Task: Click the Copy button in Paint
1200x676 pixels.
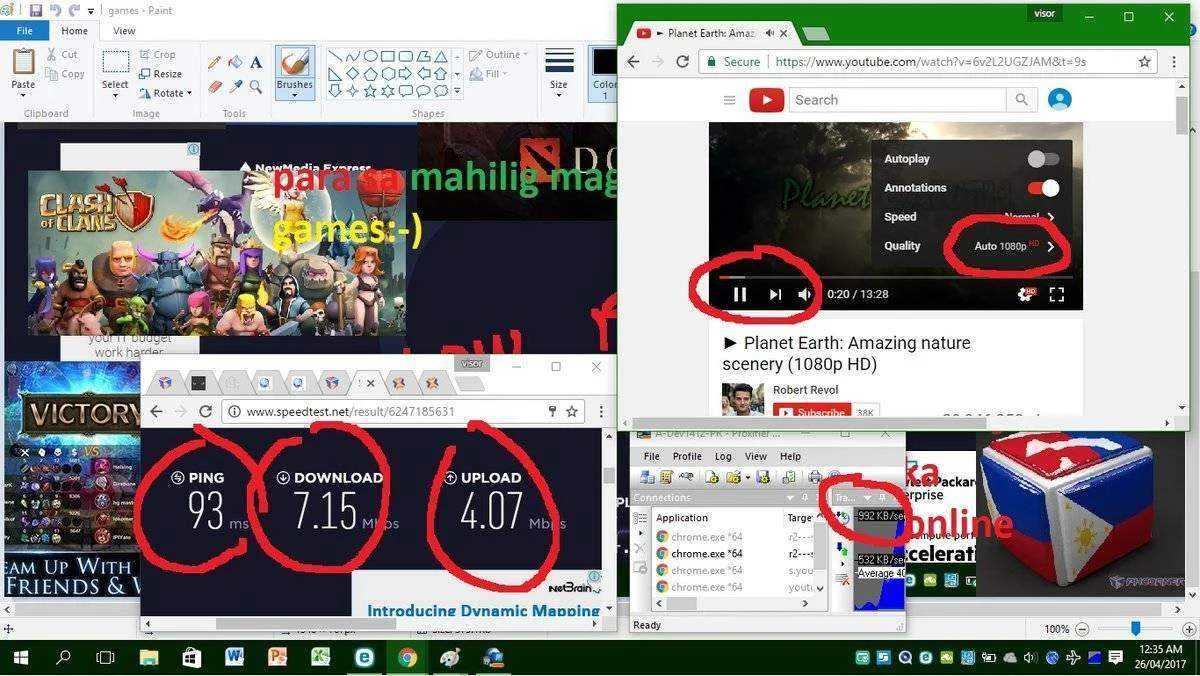Action: coord(65,74)
